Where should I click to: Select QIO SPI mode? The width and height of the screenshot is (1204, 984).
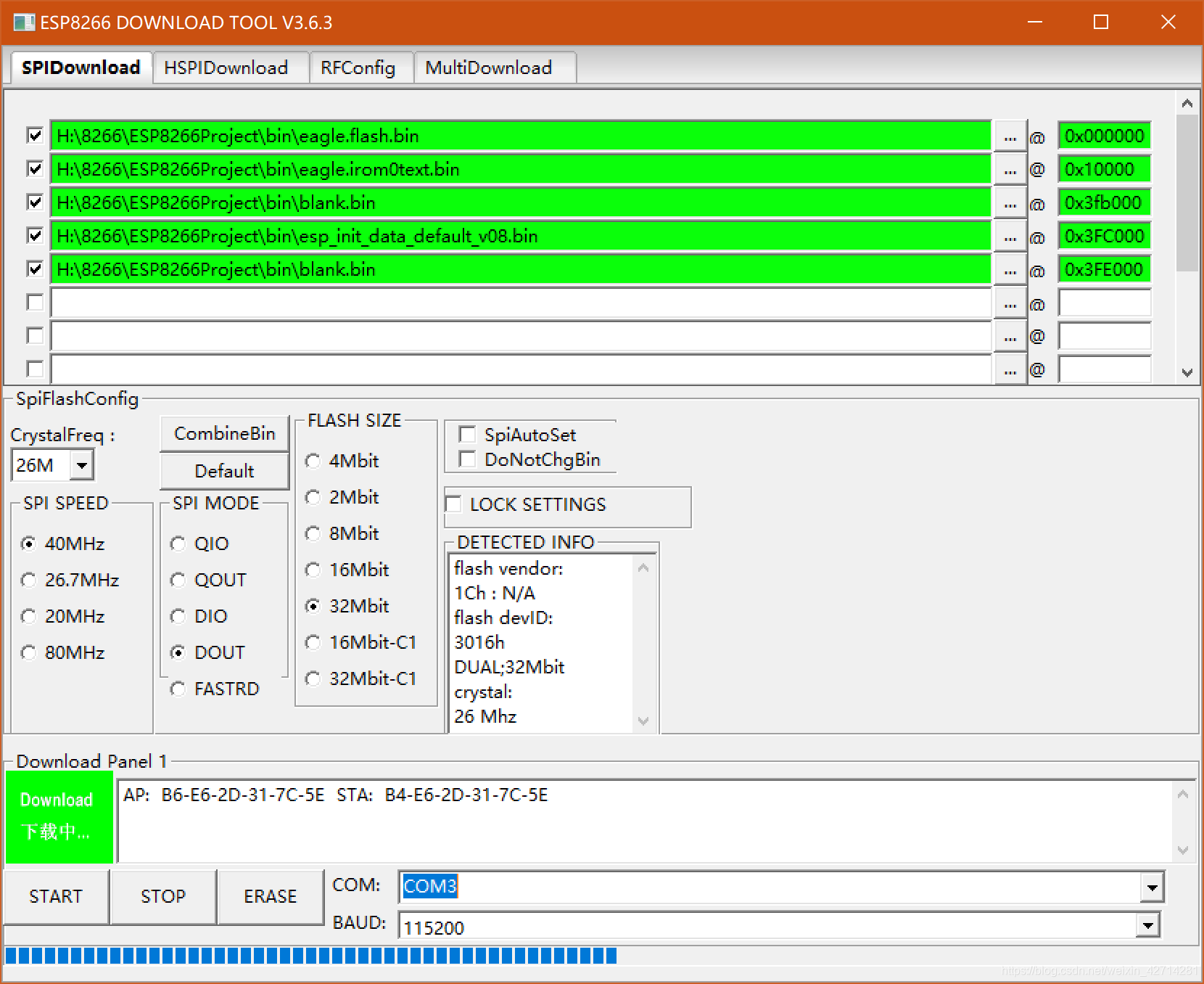178,543
